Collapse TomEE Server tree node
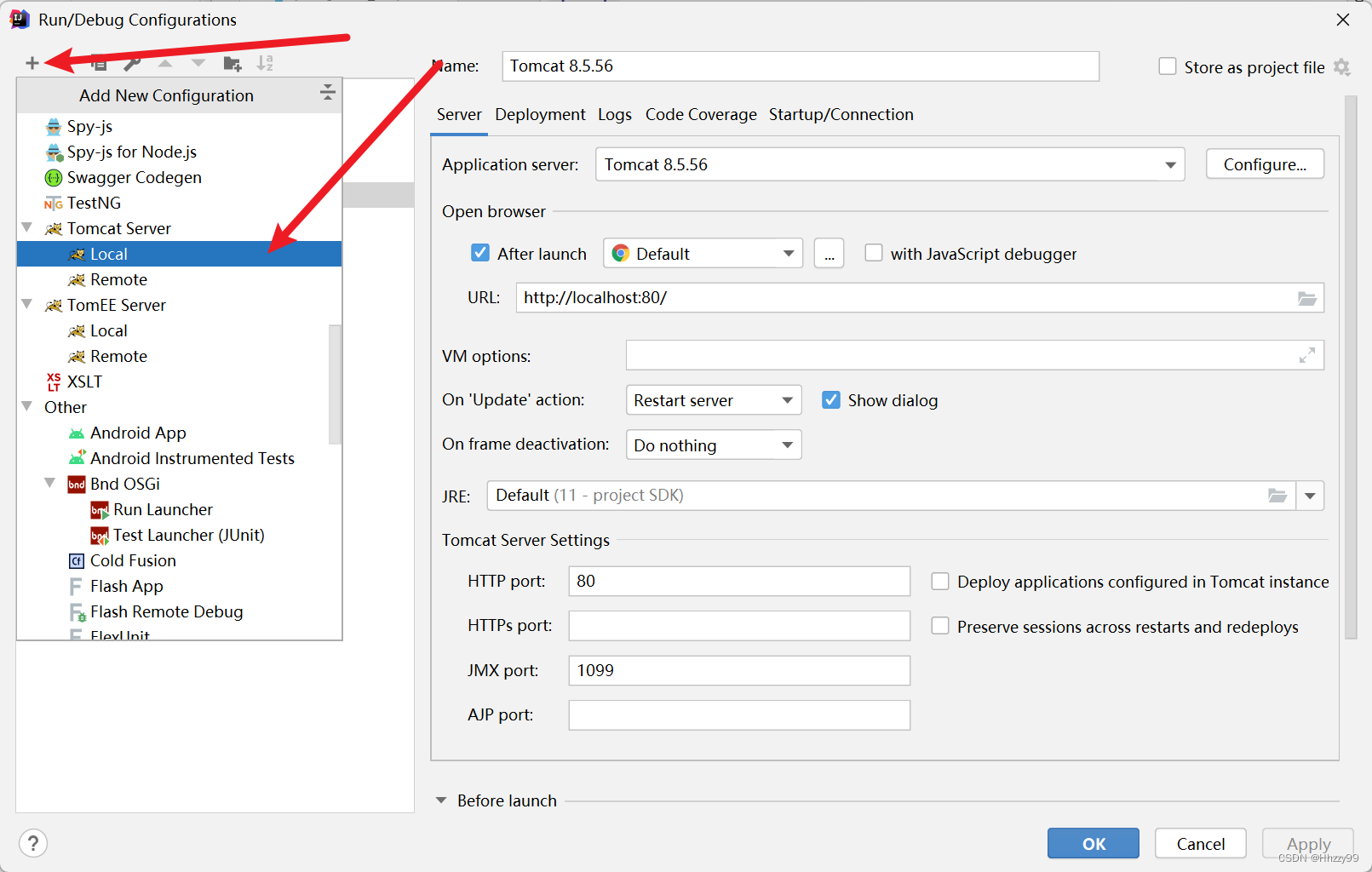1372x872 pixels. tap(27, 304)
